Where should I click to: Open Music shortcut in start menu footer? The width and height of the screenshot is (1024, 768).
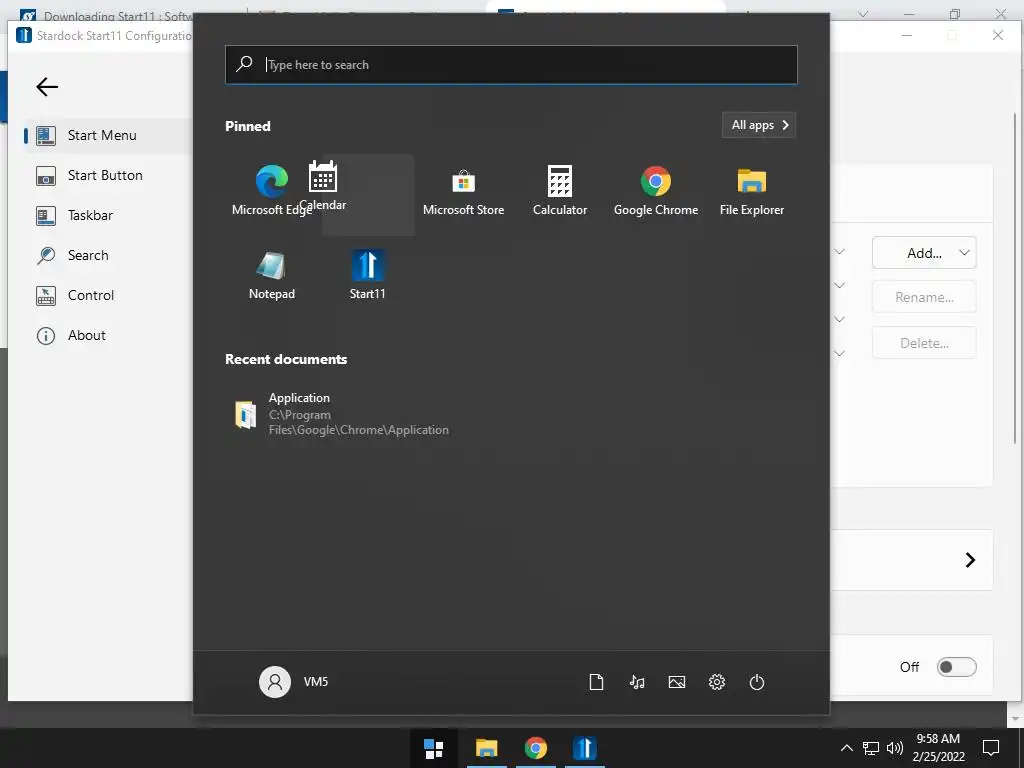pos(637,682)
